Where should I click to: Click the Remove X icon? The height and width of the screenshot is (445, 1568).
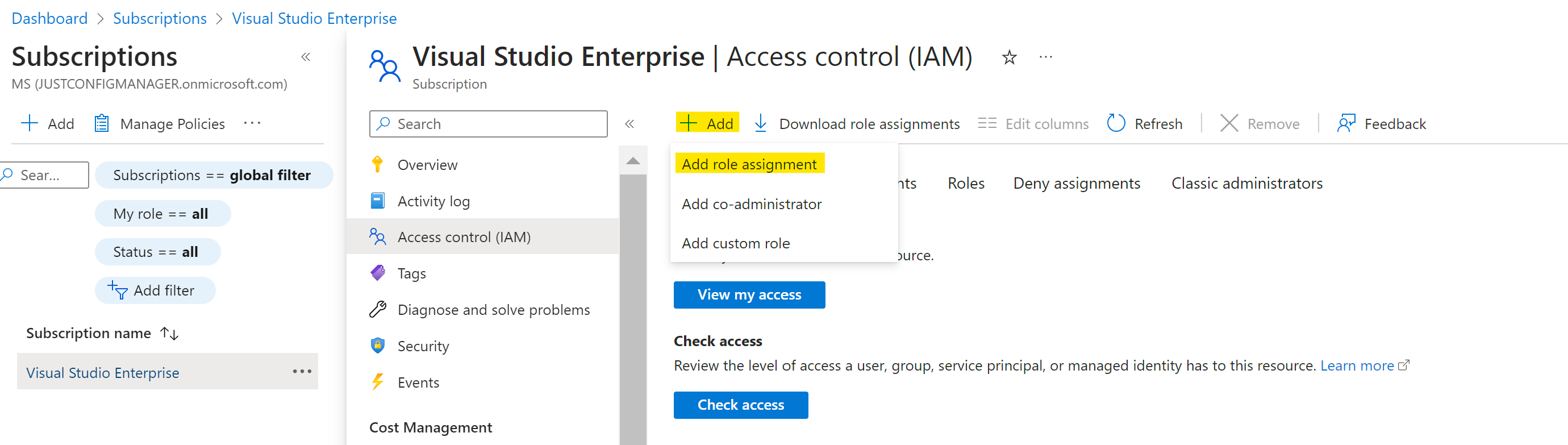pos(1229,123)
